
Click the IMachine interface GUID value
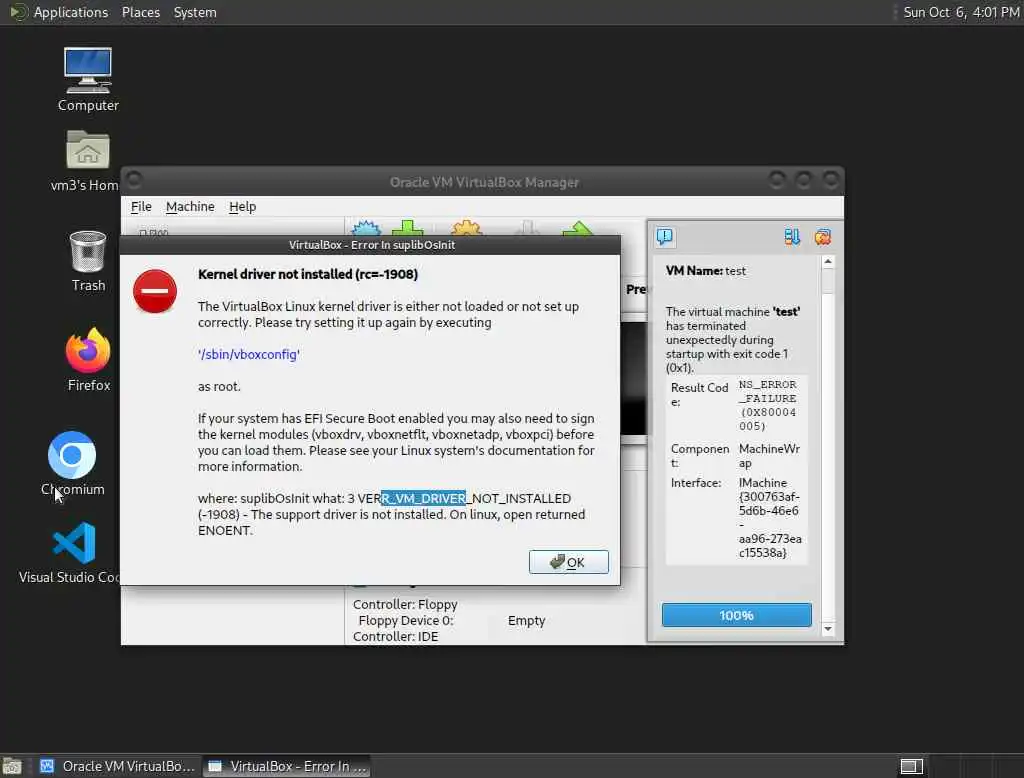pyautogui.click(x=770, y=517)
